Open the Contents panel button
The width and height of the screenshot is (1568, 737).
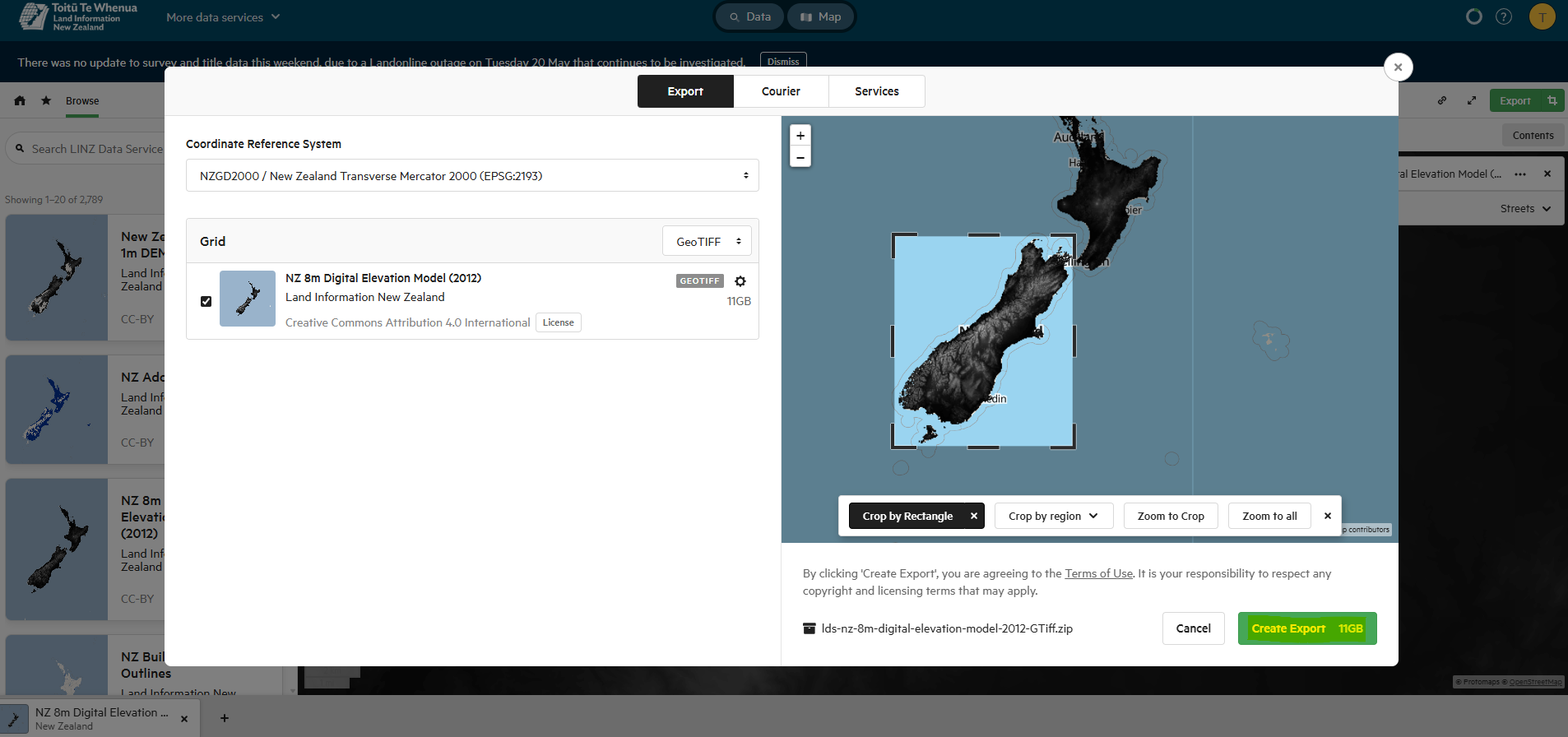click(x=1533, y=135)
